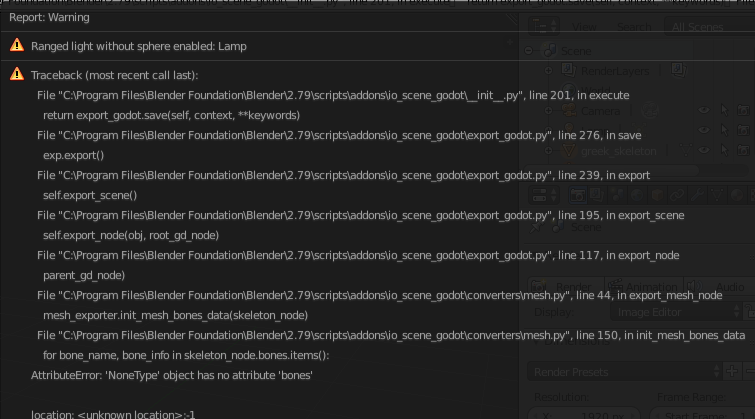
Task: Click 'mesh_exporter.init_mesh_bones_data(skeleton_node)' line
Action: point(175,315)
